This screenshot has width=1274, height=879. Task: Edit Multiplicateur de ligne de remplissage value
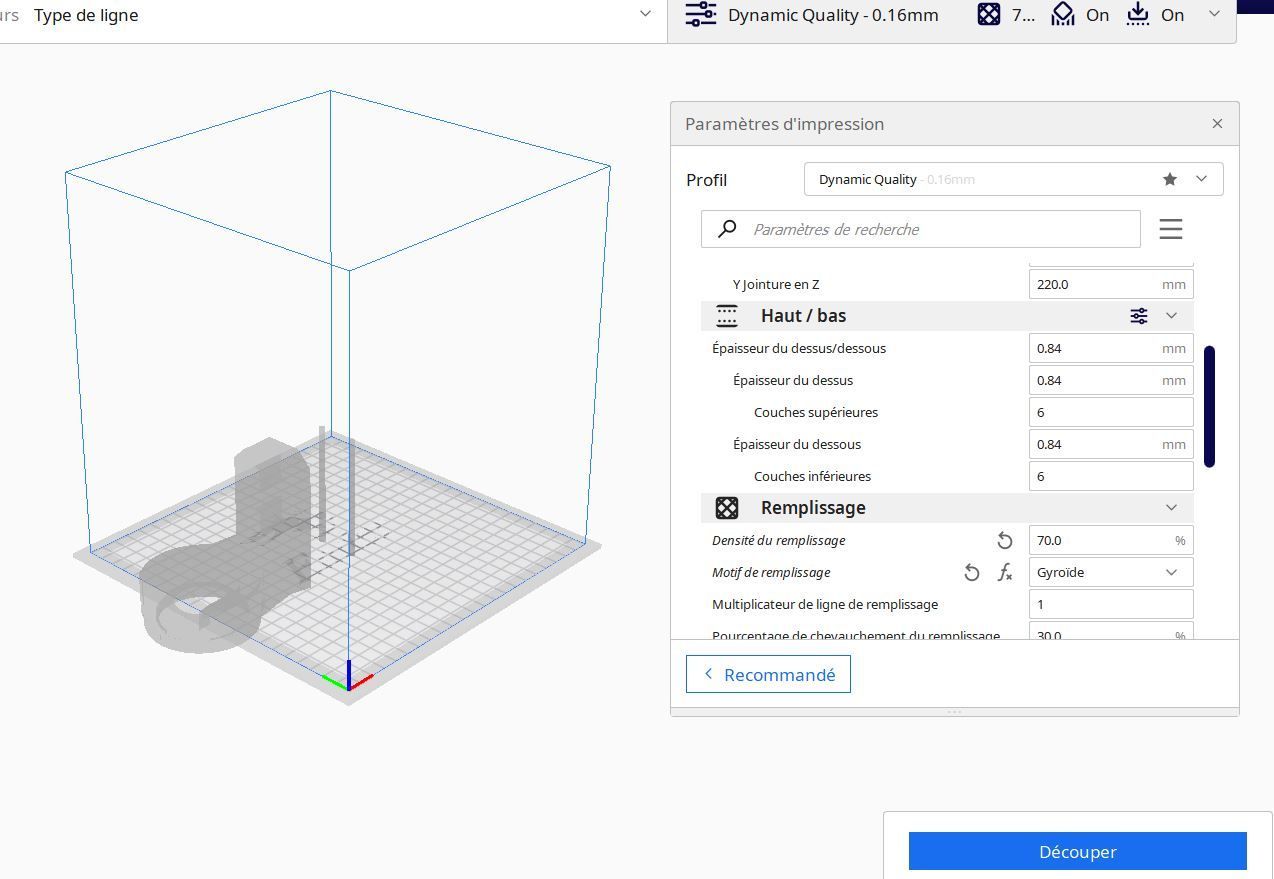(1111, 604)
